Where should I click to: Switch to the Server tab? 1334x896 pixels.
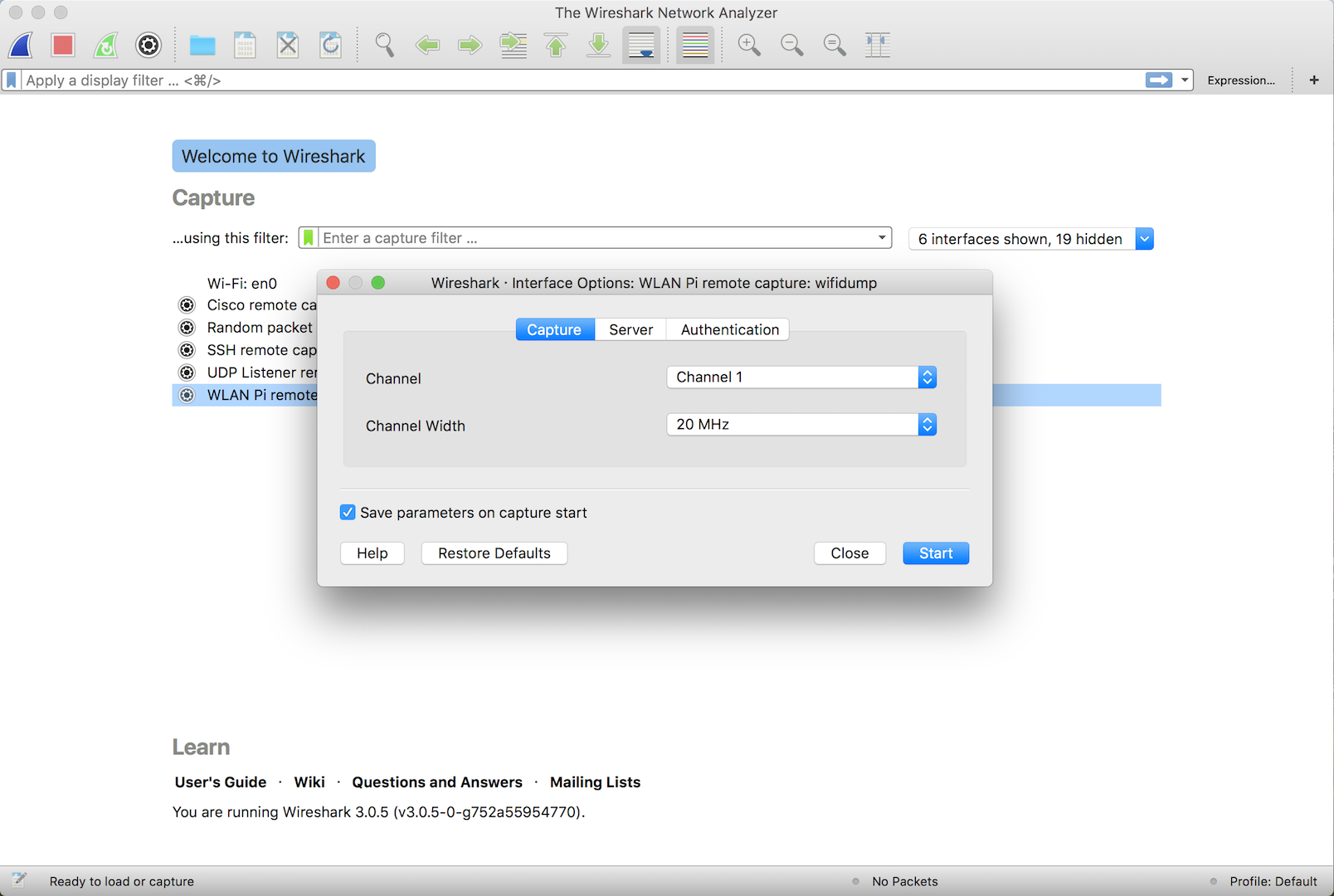pos(630,329)
